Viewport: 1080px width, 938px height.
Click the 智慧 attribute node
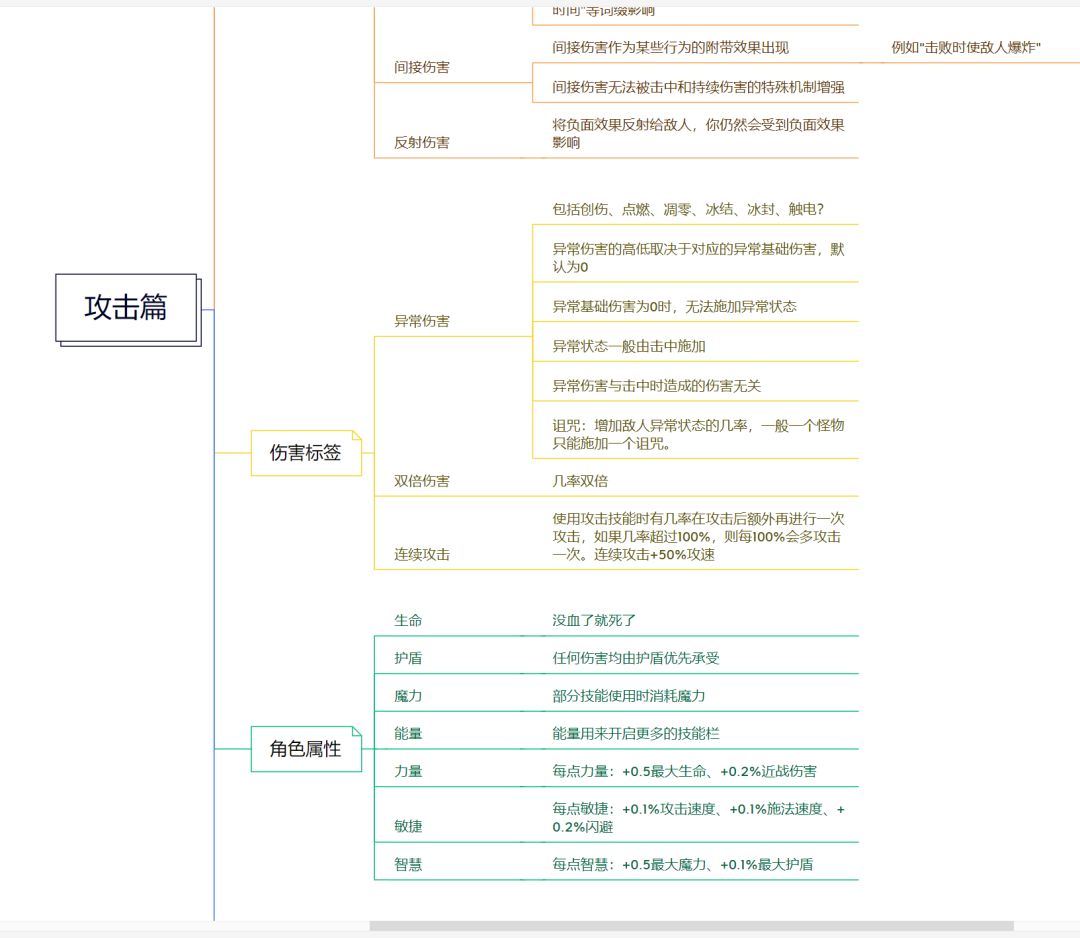click(x=409, y=865)
